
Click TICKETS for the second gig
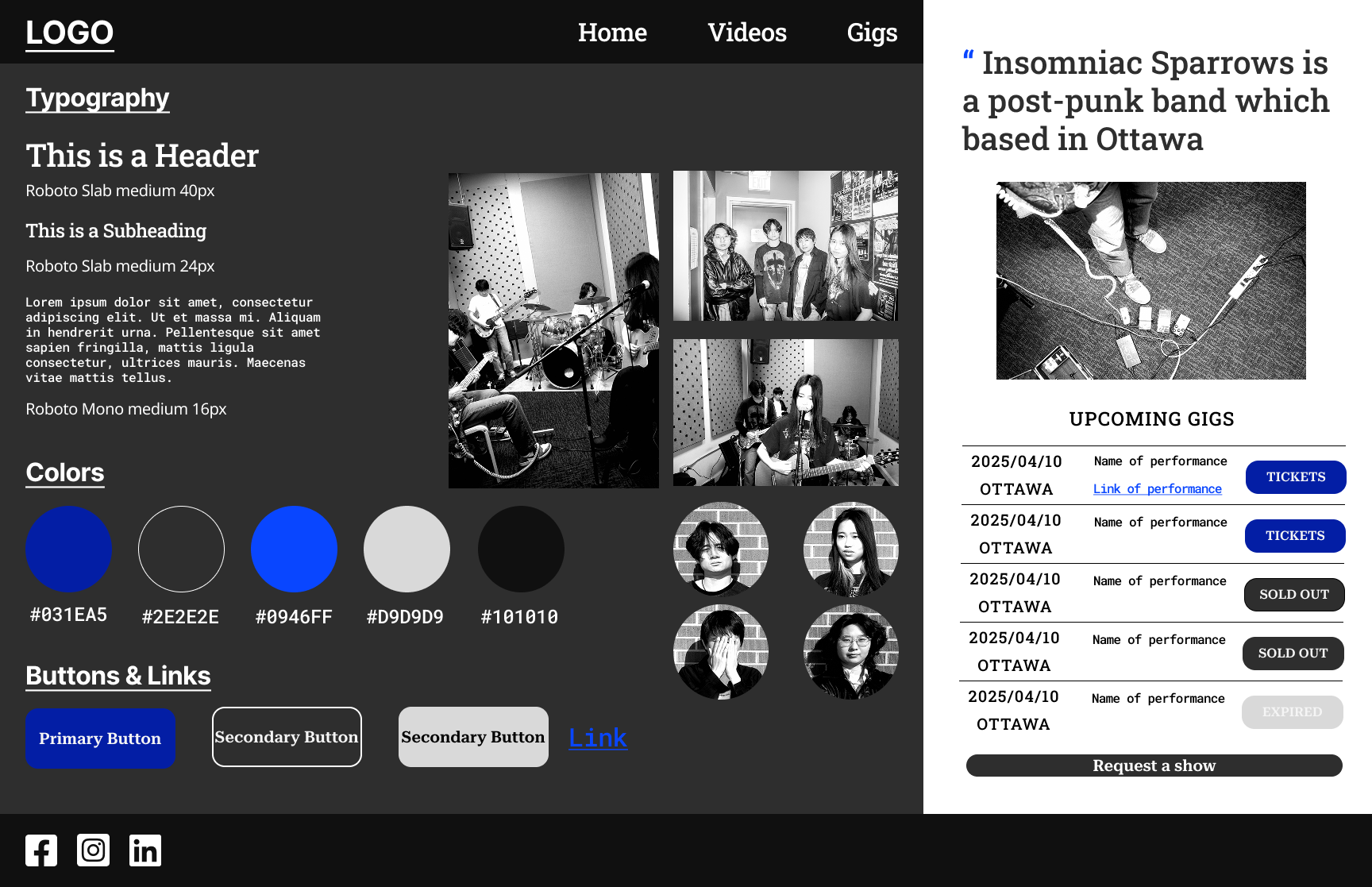pos(1295,536)
